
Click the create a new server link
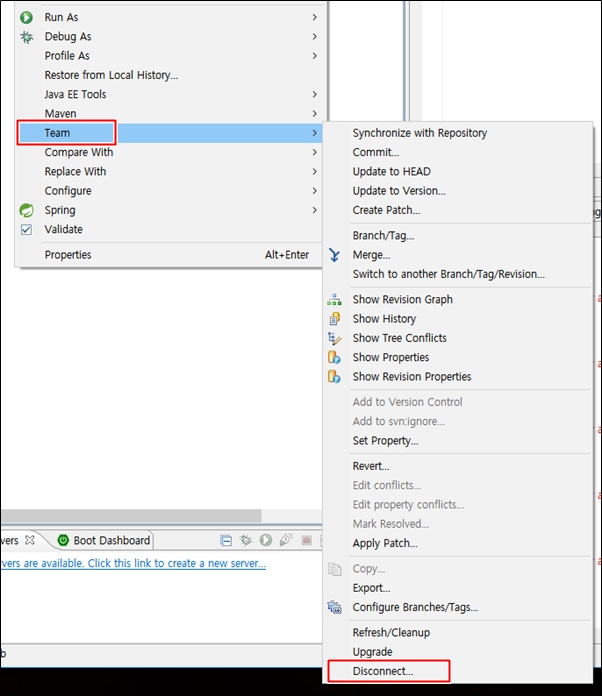coord(133,563)
